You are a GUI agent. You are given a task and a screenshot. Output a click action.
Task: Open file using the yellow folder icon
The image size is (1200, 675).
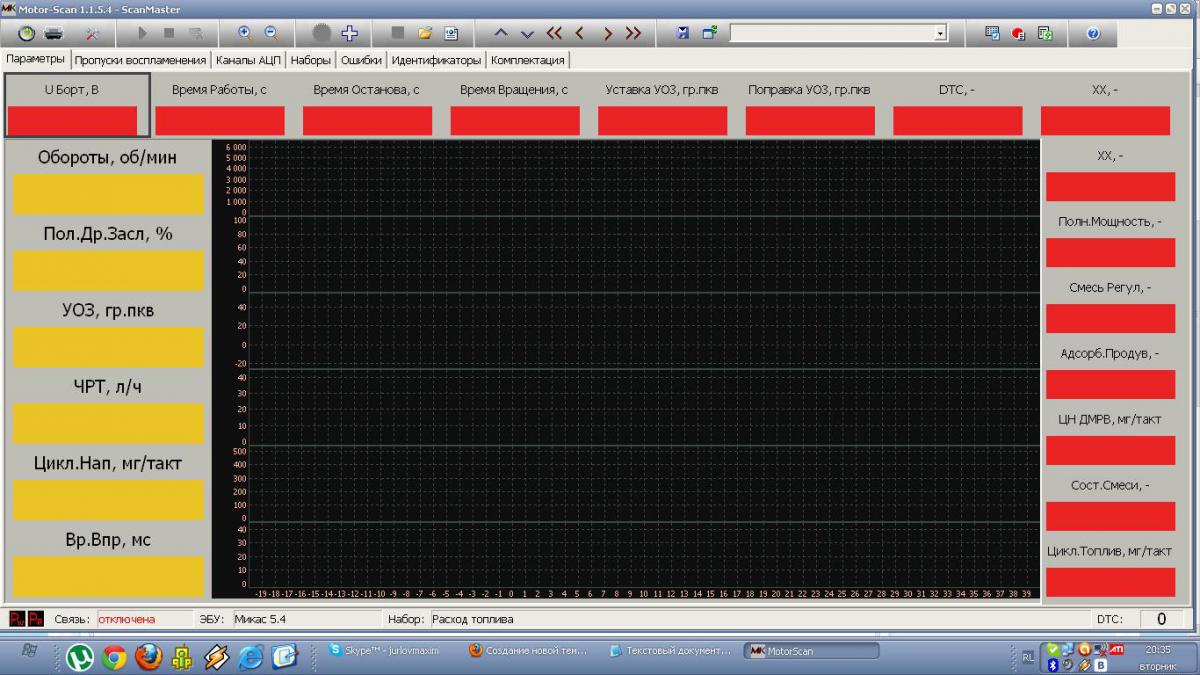click(x=425, y=33)
